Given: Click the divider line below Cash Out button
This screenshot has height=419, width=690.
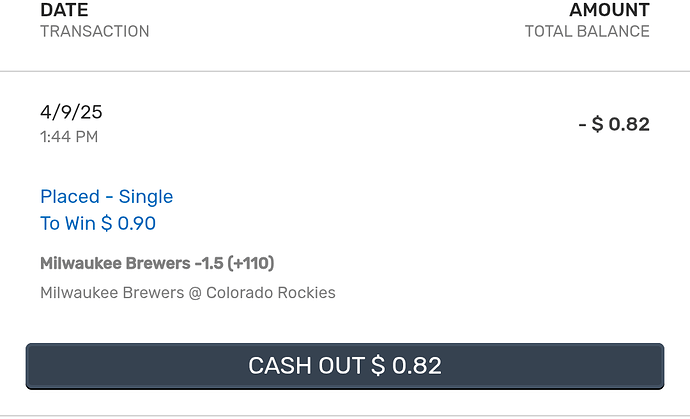Looking at the screenshot, I should [345, 415].
